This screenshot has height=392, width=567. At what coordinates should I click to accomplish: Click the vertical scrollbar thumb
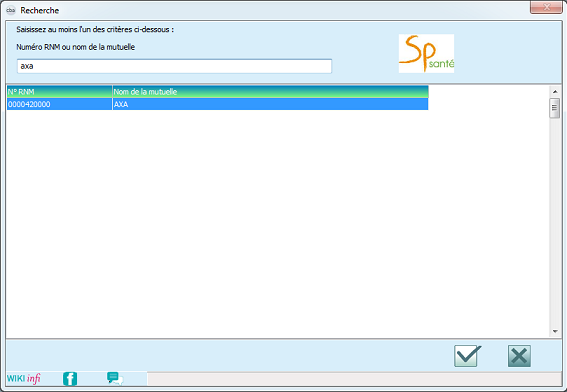click(554, 108)
